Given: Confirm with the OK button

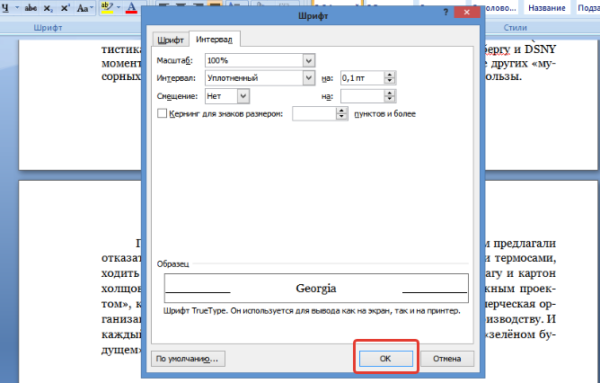Looking at the screenshot, I should tap(385, 359).
